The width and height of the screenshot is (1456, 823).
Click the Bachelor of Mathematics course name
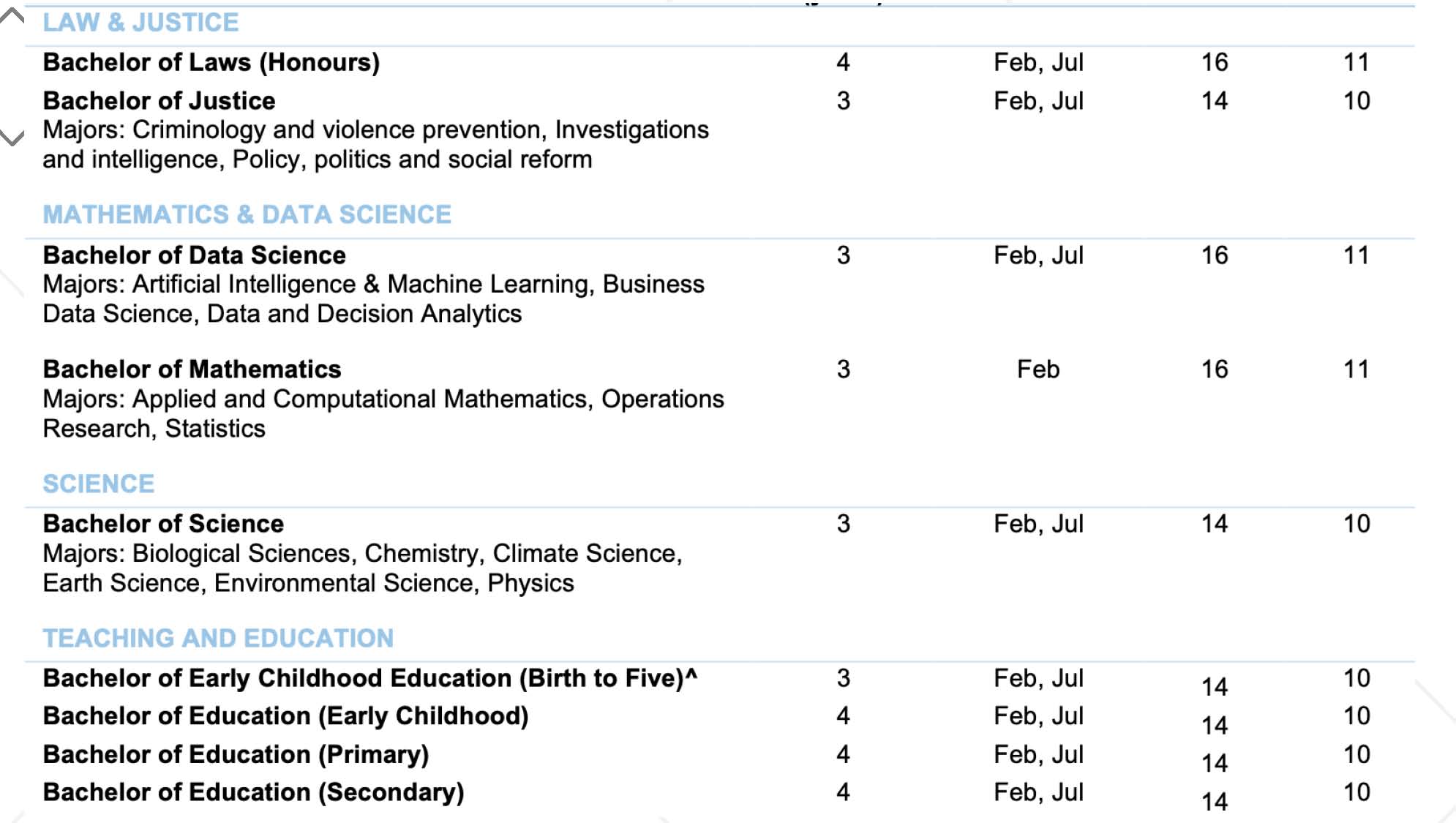192,369
